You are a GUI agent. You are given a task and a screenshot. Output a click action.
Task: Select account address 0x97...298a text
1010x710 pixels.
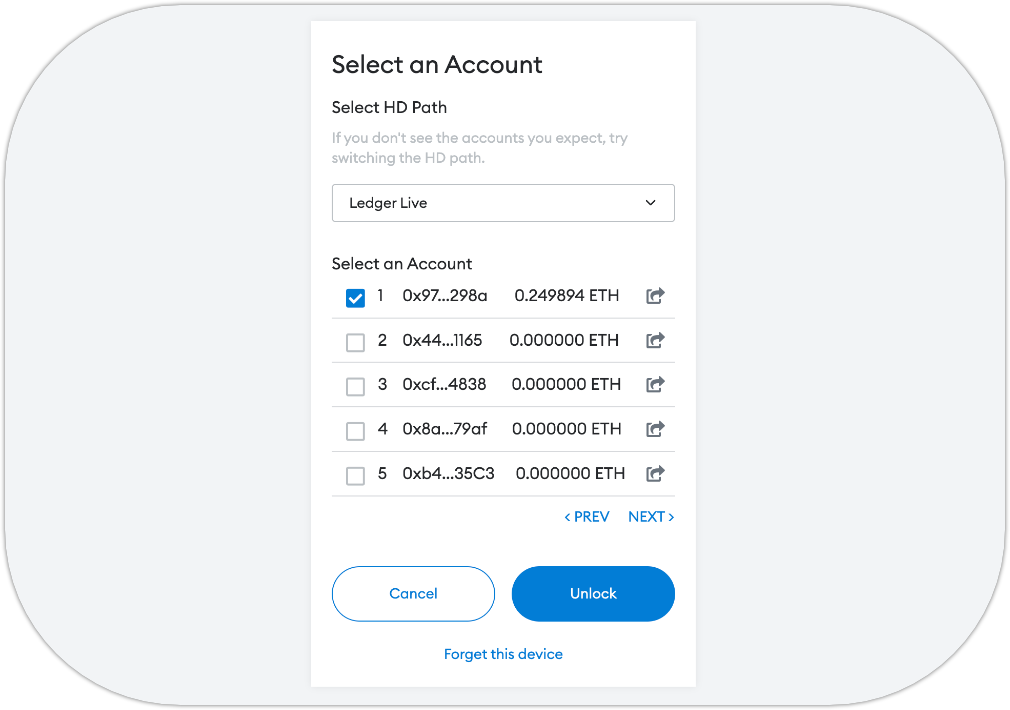[x=445, y=296]
